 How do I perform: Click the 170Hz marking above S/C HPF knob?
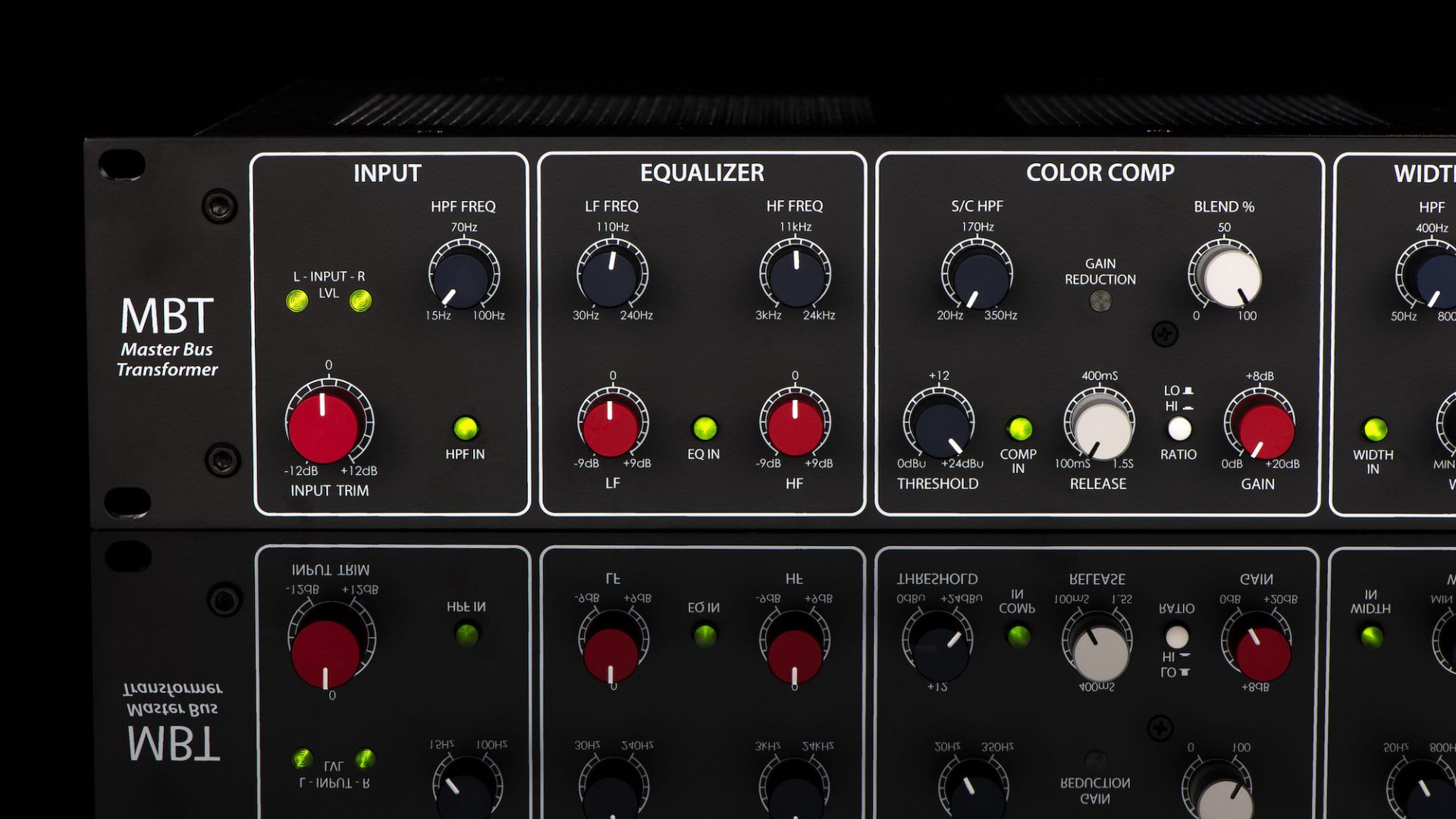pos(977,227)
